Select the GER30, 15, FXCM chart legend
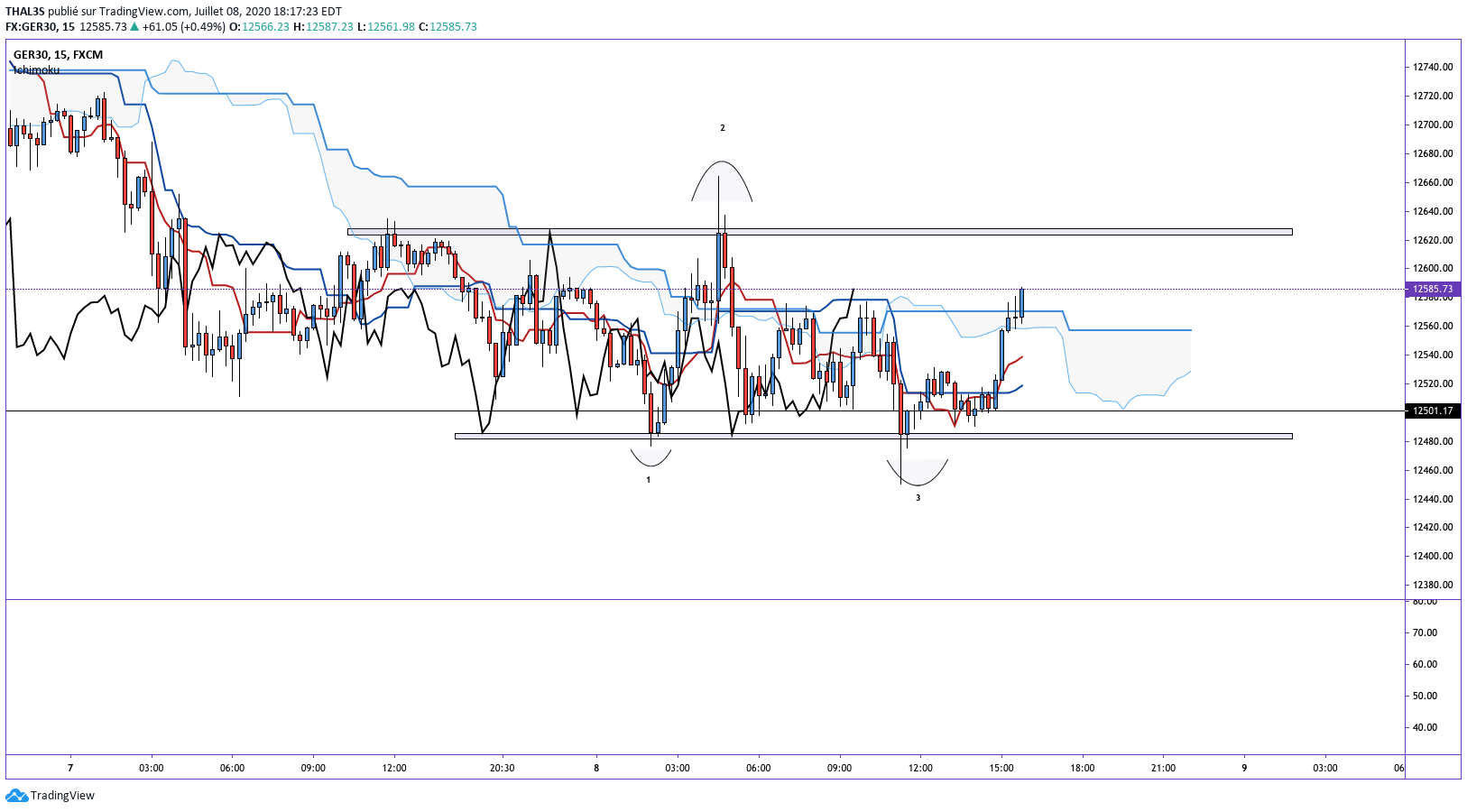The width and height of the screenshot is (1467, 812). (x=58, y=54)
